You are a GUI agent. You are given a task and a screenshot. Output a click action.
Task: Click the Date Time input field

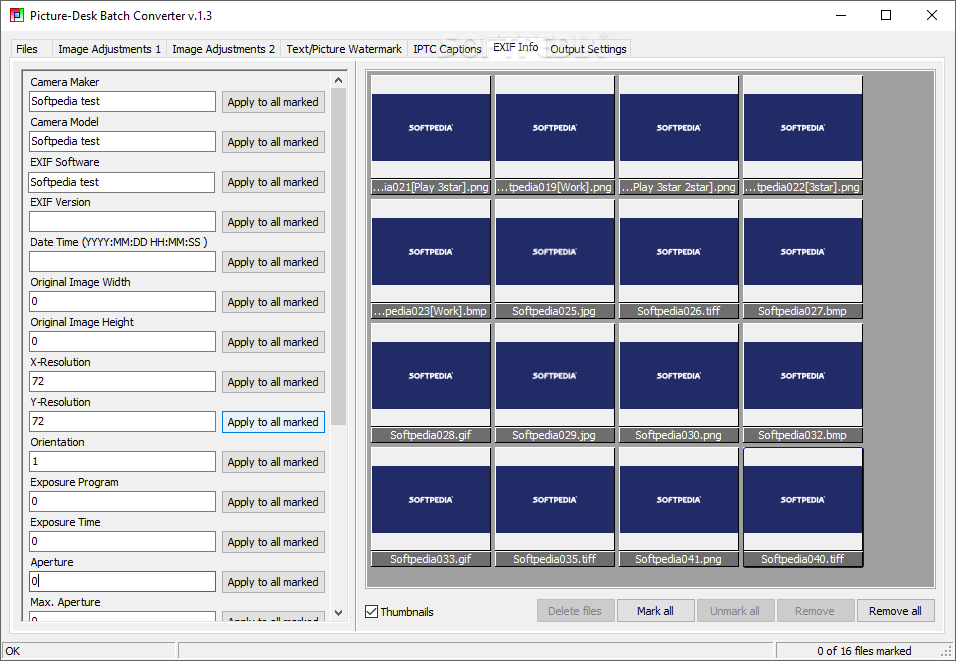122,262
